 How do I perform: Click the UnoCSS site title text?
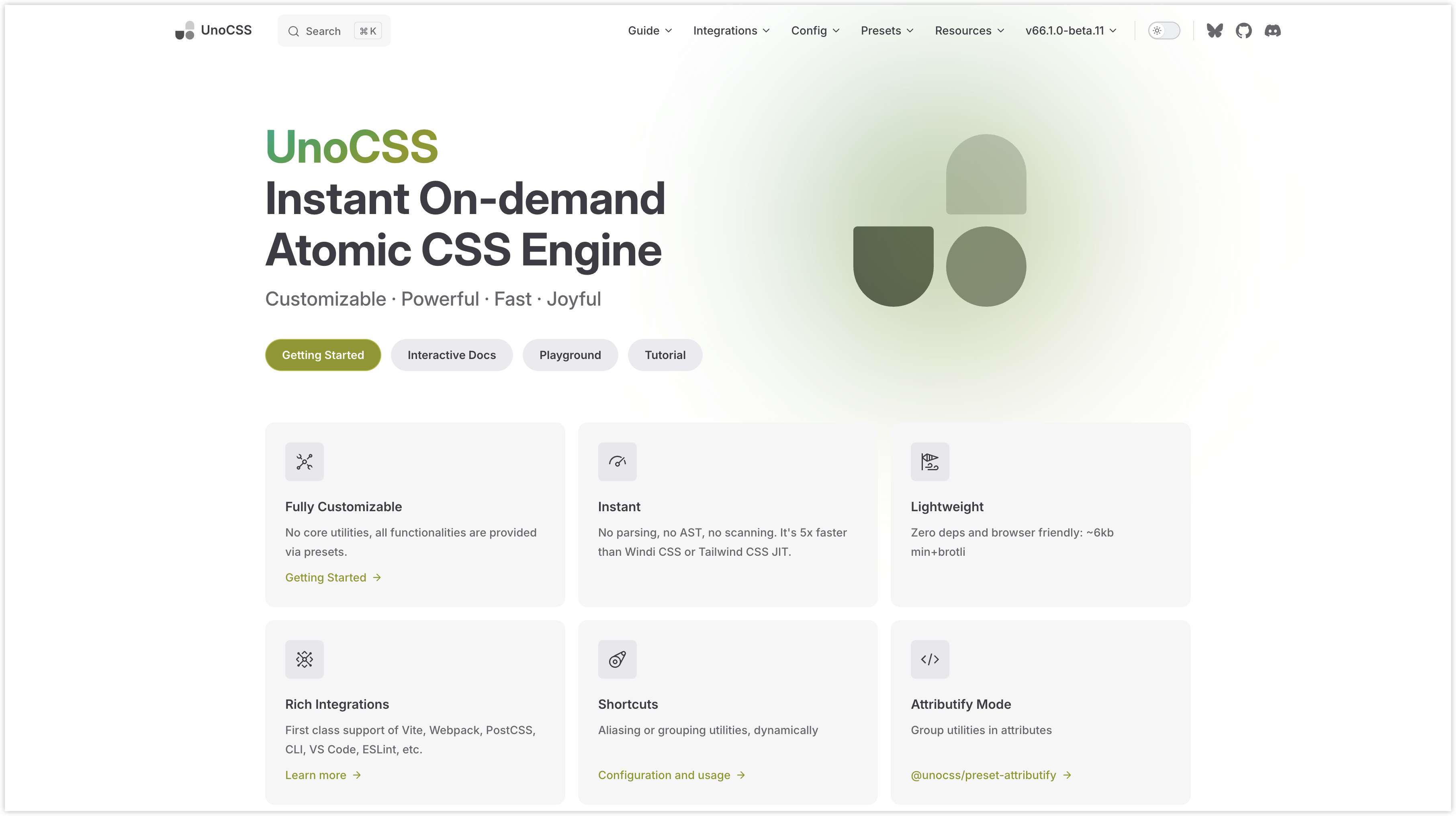[x=226, y=30]
